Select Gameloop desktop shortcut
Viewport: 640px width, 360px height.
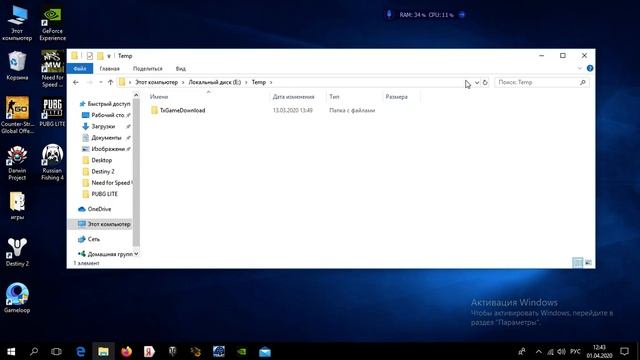(17, 298)
